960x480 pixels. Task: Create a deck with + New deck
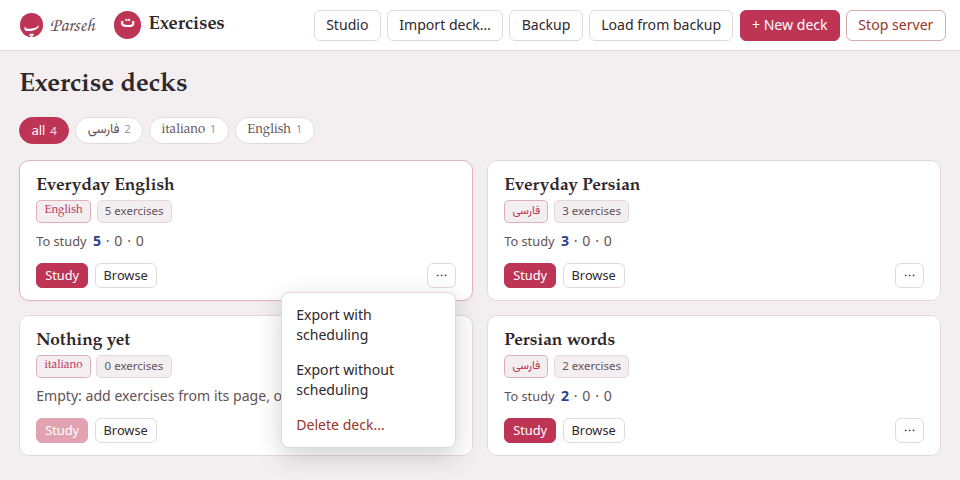coord(790,25)
